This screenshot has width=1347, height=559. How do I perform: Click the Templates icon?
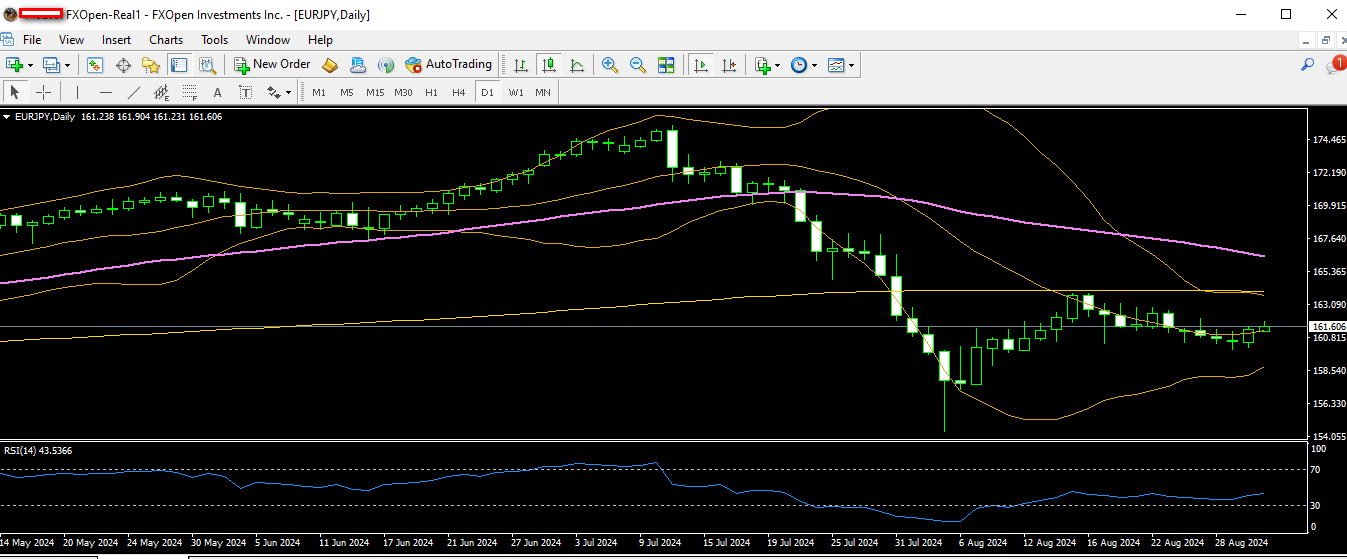pos(836,65)
